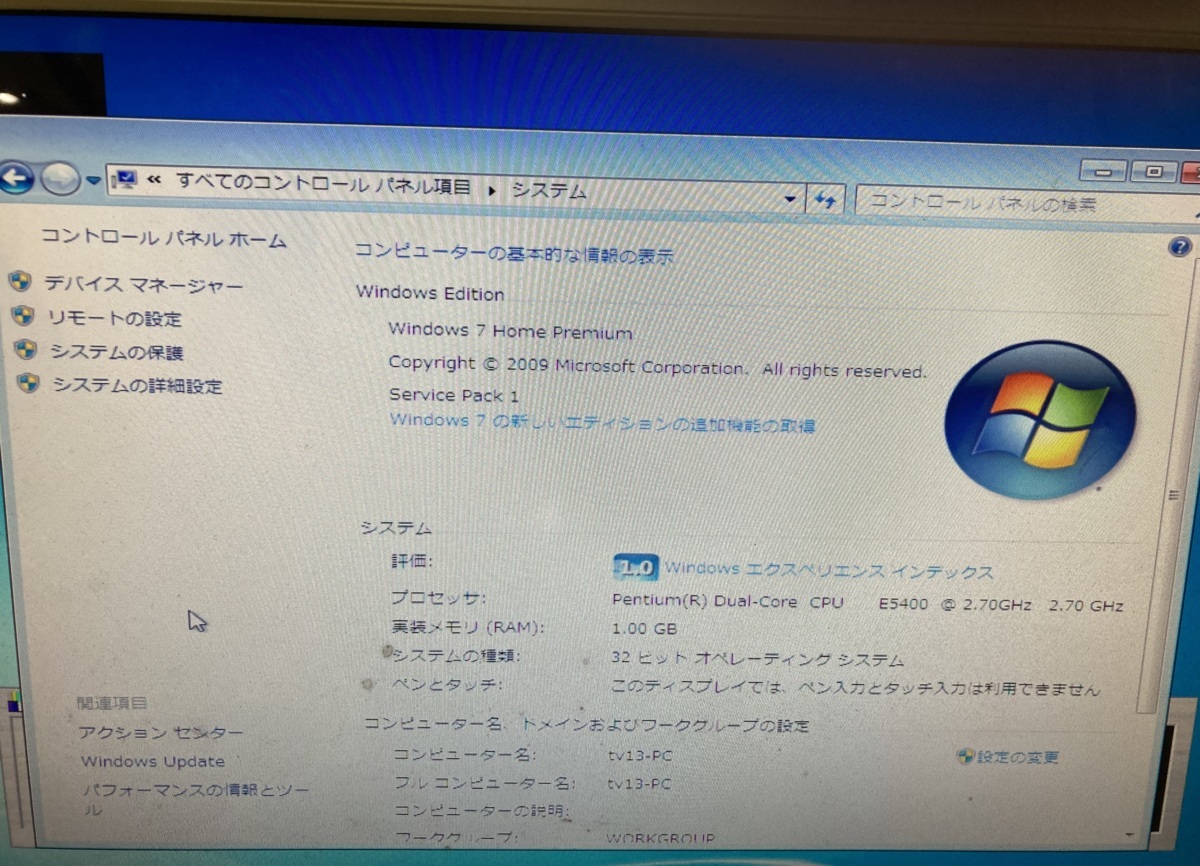Click shield icon beside リモートの設定

click(22, 316)
